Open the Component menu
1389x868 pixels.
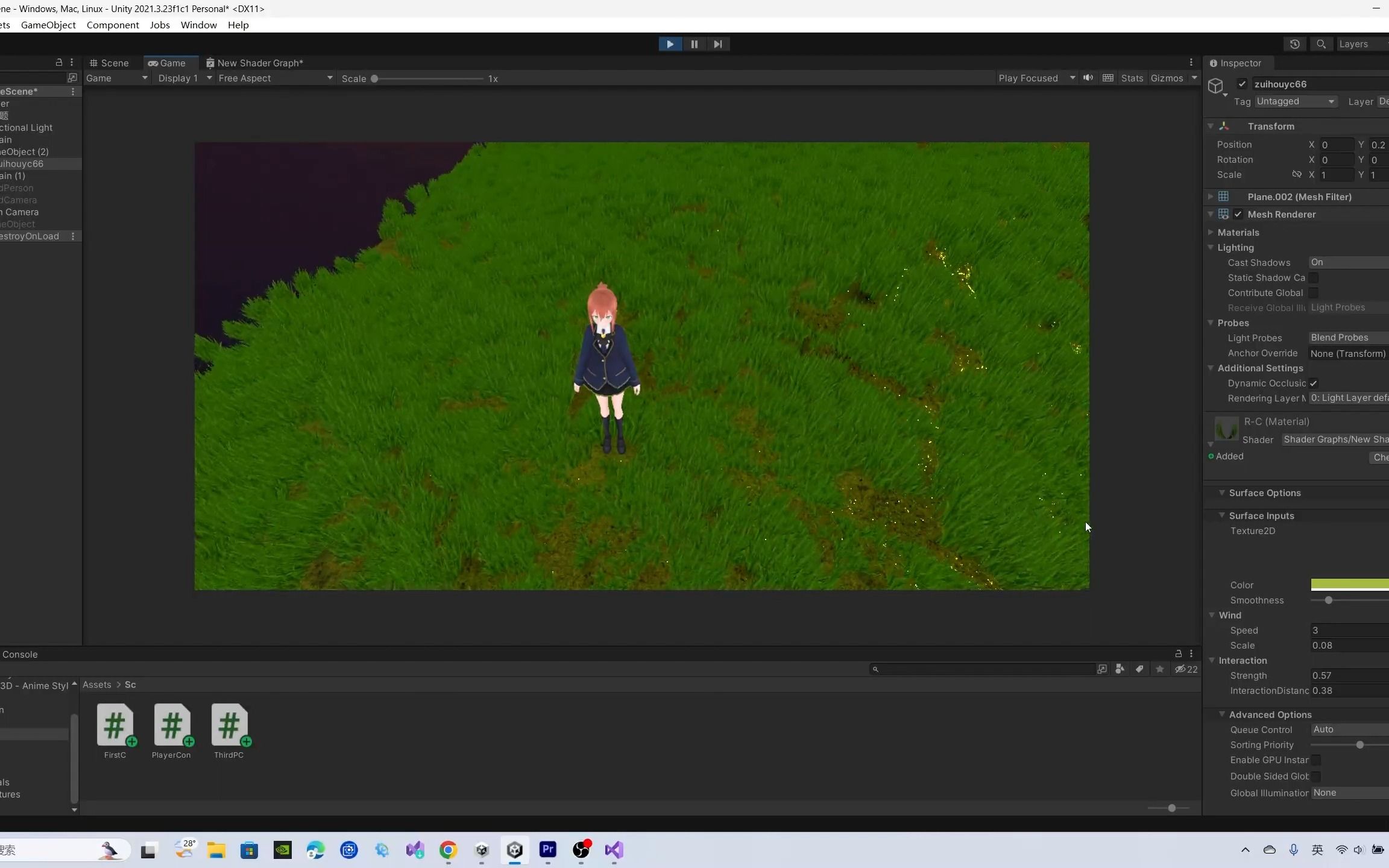[112, 25]
